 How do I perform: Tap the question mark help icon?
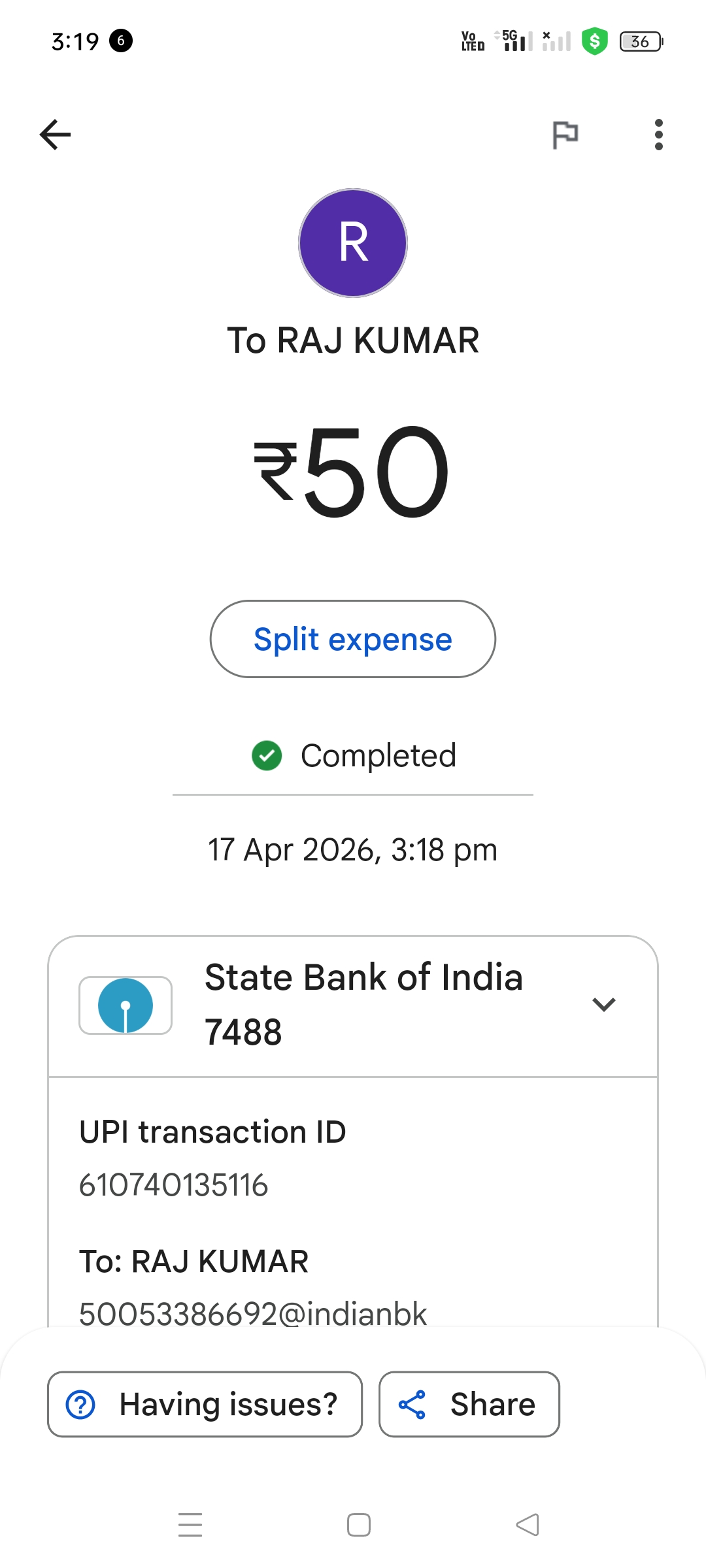click(81, 1405)
